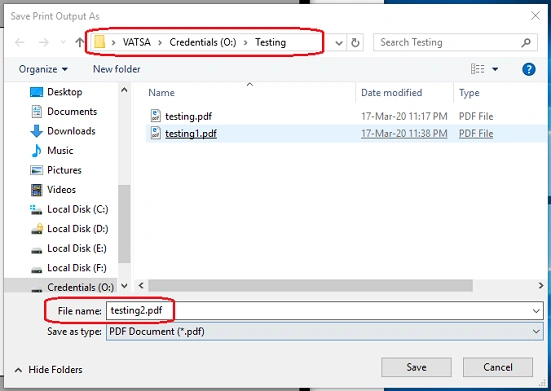
Task: Open the view options dropdown arrow
Action: pyautogui.click(x=495, y=69)
